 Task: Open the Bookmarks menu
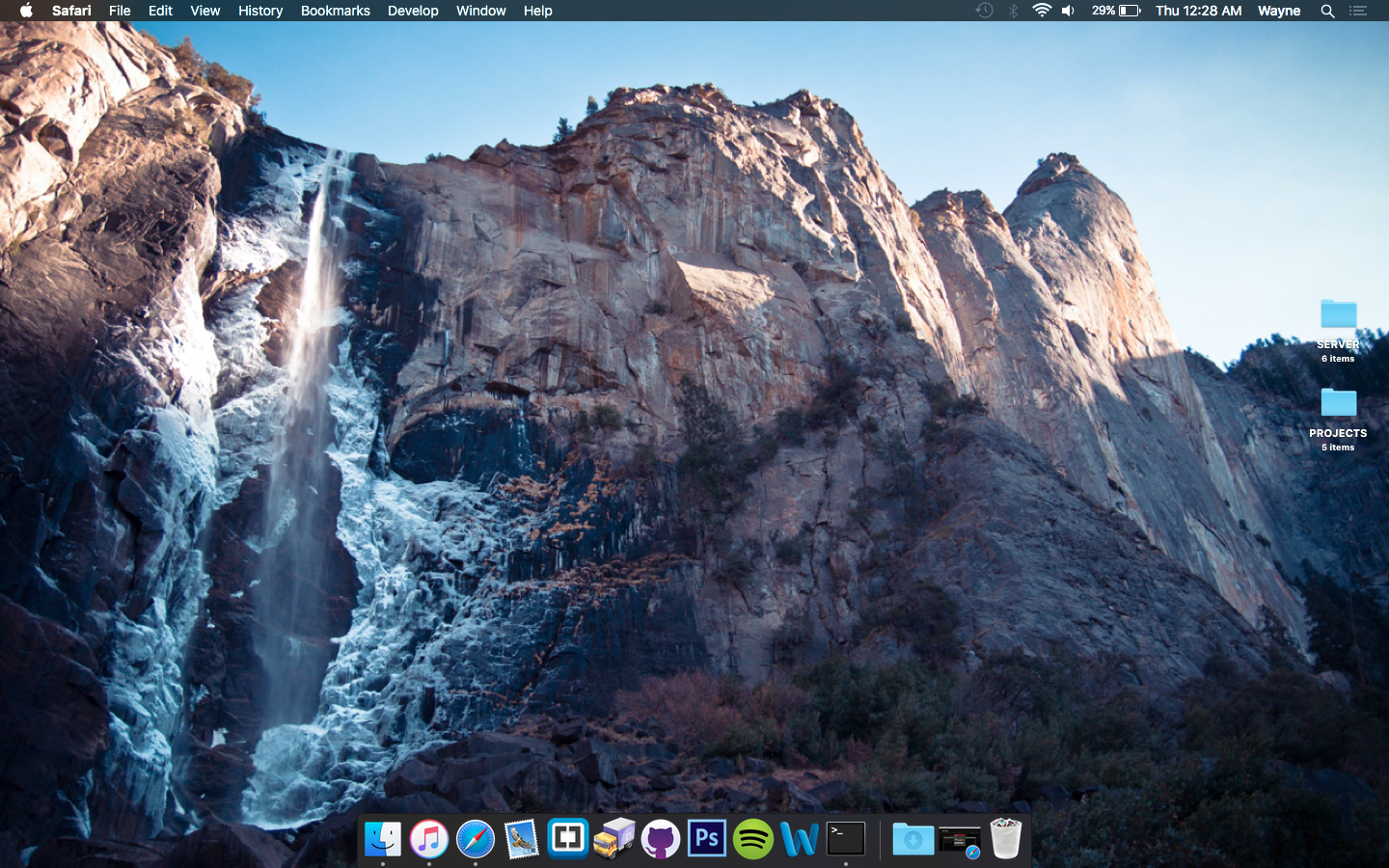pos(336,11)
